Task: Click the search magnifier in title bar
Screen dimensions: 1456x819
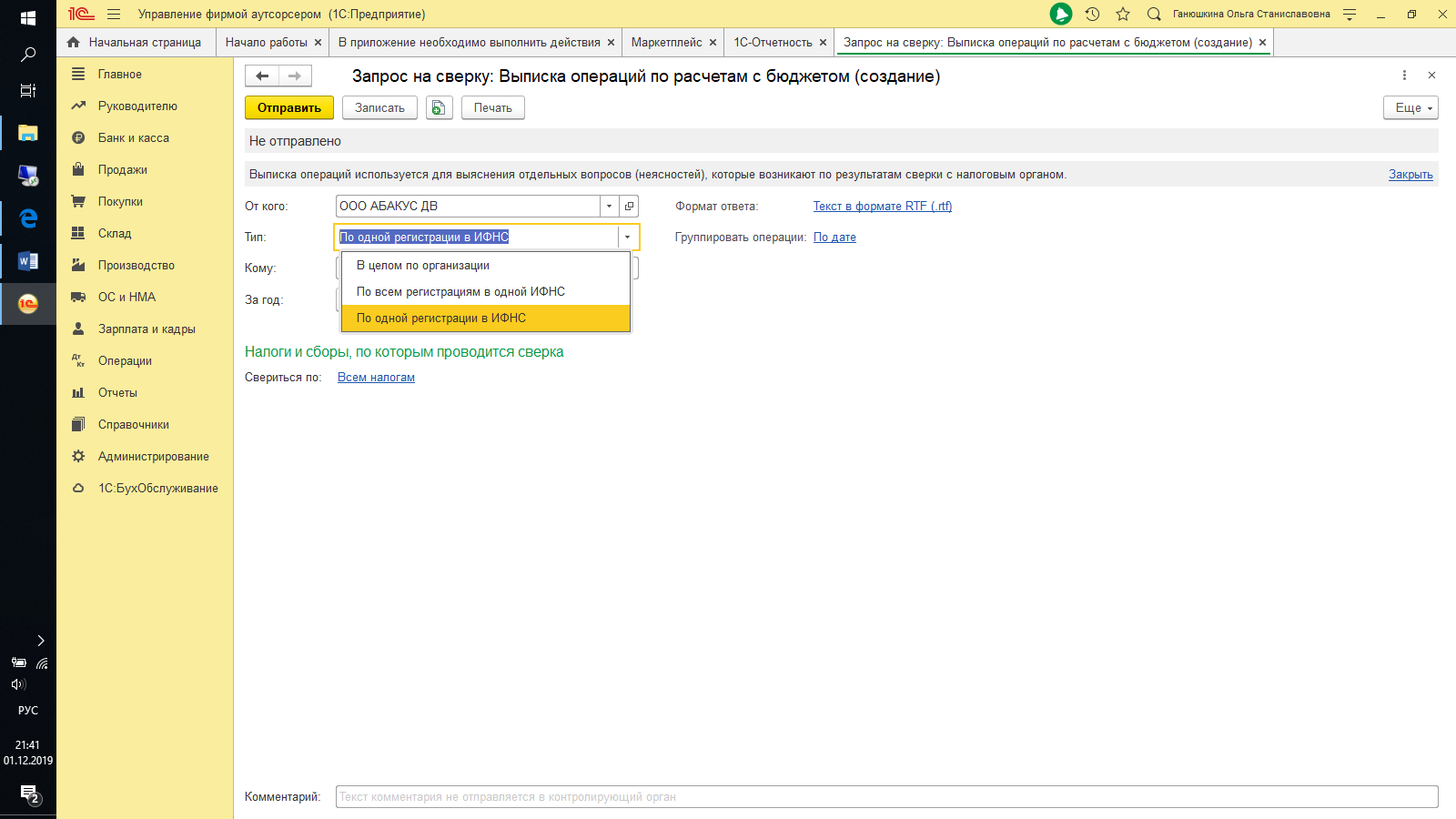Action: pos(1154,15)
